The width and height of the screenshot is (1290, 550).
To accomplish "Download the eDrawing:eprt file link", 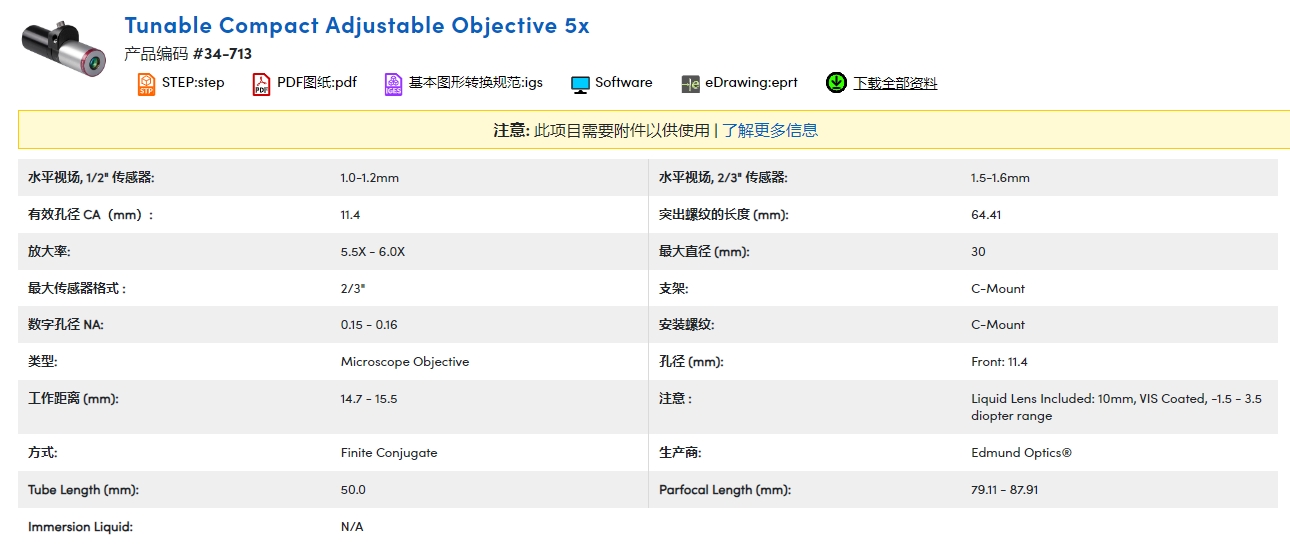I will click(x=751, y=83).
